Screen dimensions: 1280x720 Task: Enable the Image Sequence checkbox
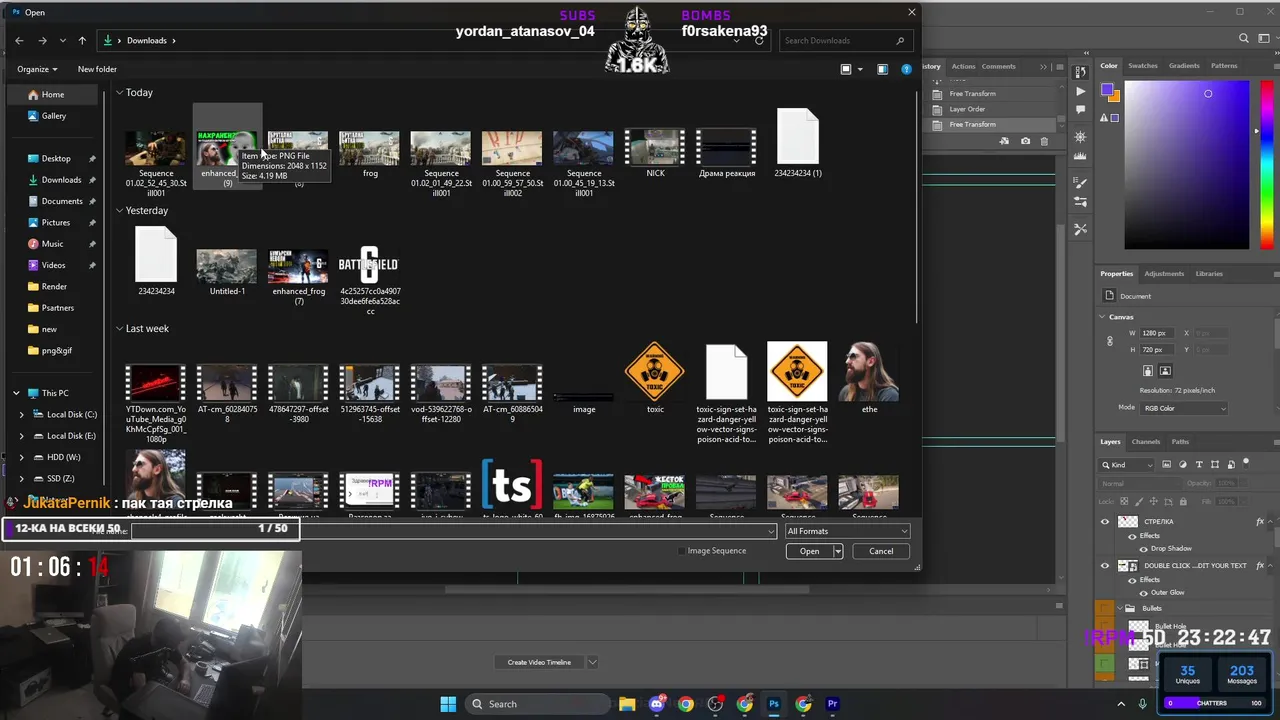(x=683, y=551)
